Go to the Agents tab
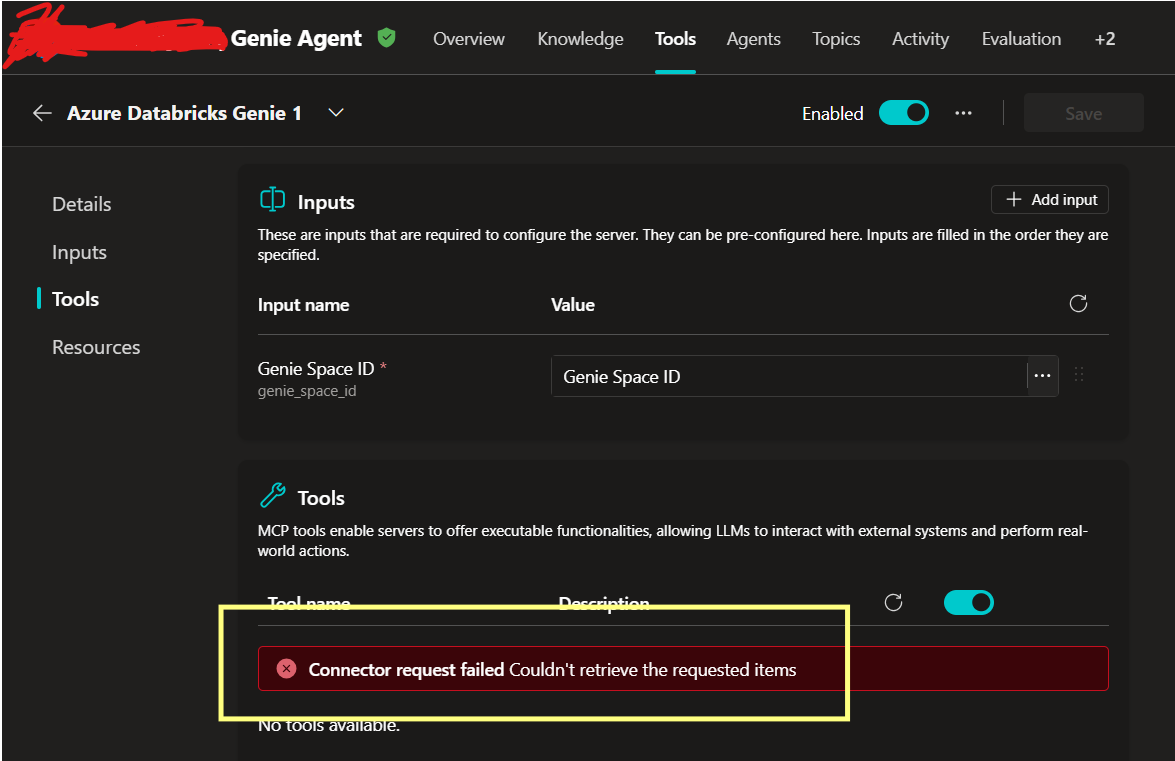Screen dimensions: 1175x761 point(753,39)
